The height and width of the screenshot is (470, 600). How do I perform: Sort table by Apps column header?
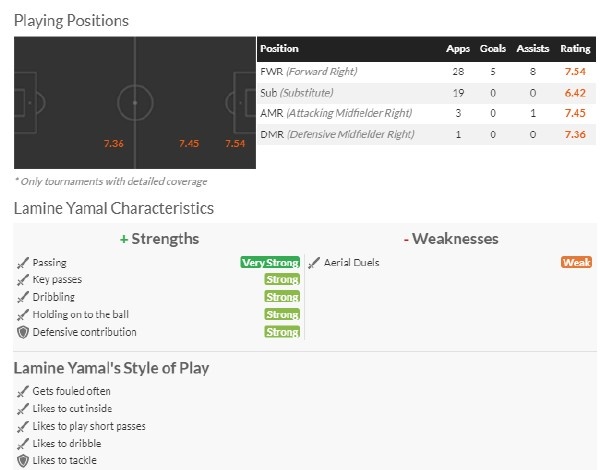(x=457, y=49)
